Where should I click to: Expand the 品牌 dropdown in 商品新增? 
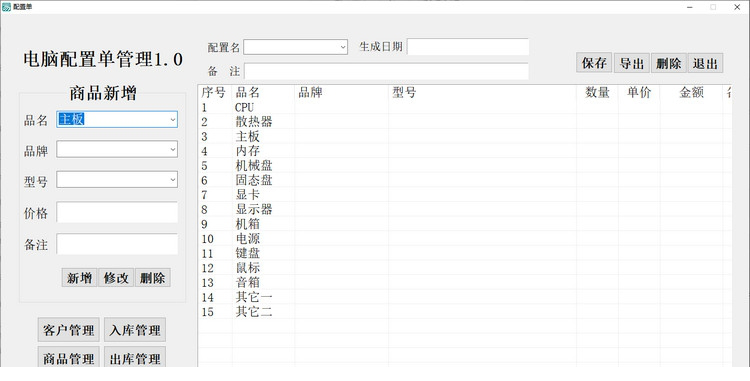click(173, 150)
